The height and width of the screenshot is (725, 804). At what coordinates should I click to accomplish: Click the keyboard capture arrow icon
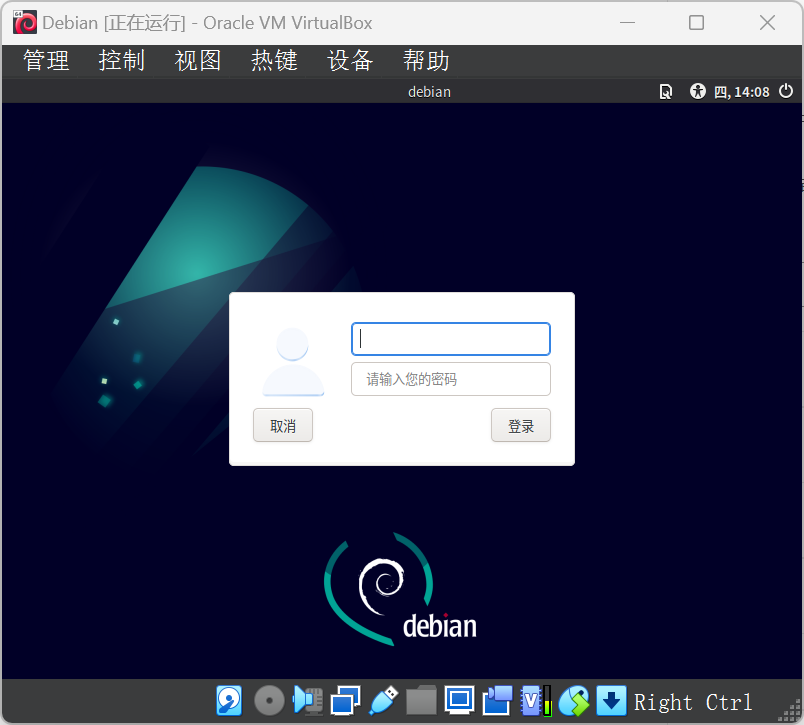coord(611,701)
